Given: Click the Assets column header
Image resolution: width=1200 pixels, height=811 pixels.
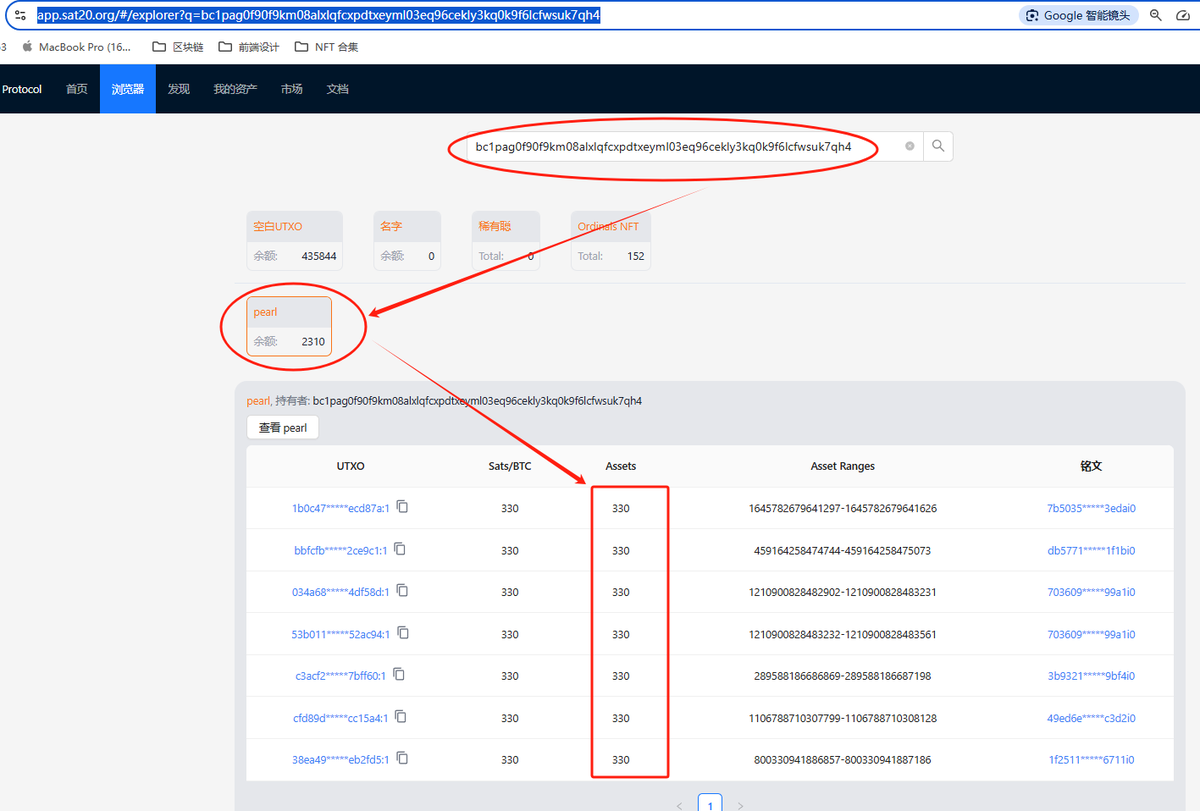Looking at the screenshot, I should click(x=621, y=466).
